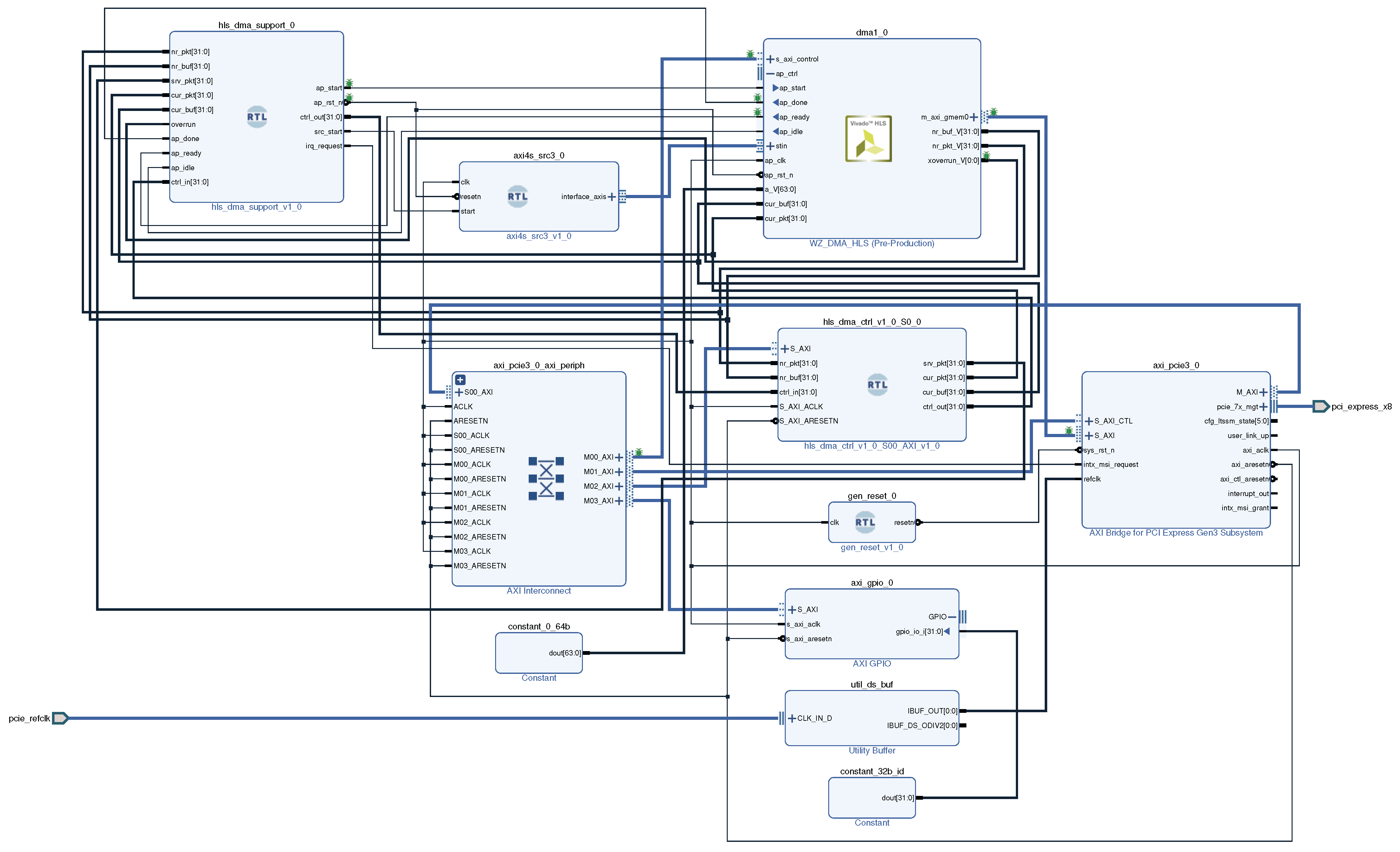Click RTL icon in gen_reset_0 block
The image size is (1400, 852).
pyautogui.click(x=865, y=522)
